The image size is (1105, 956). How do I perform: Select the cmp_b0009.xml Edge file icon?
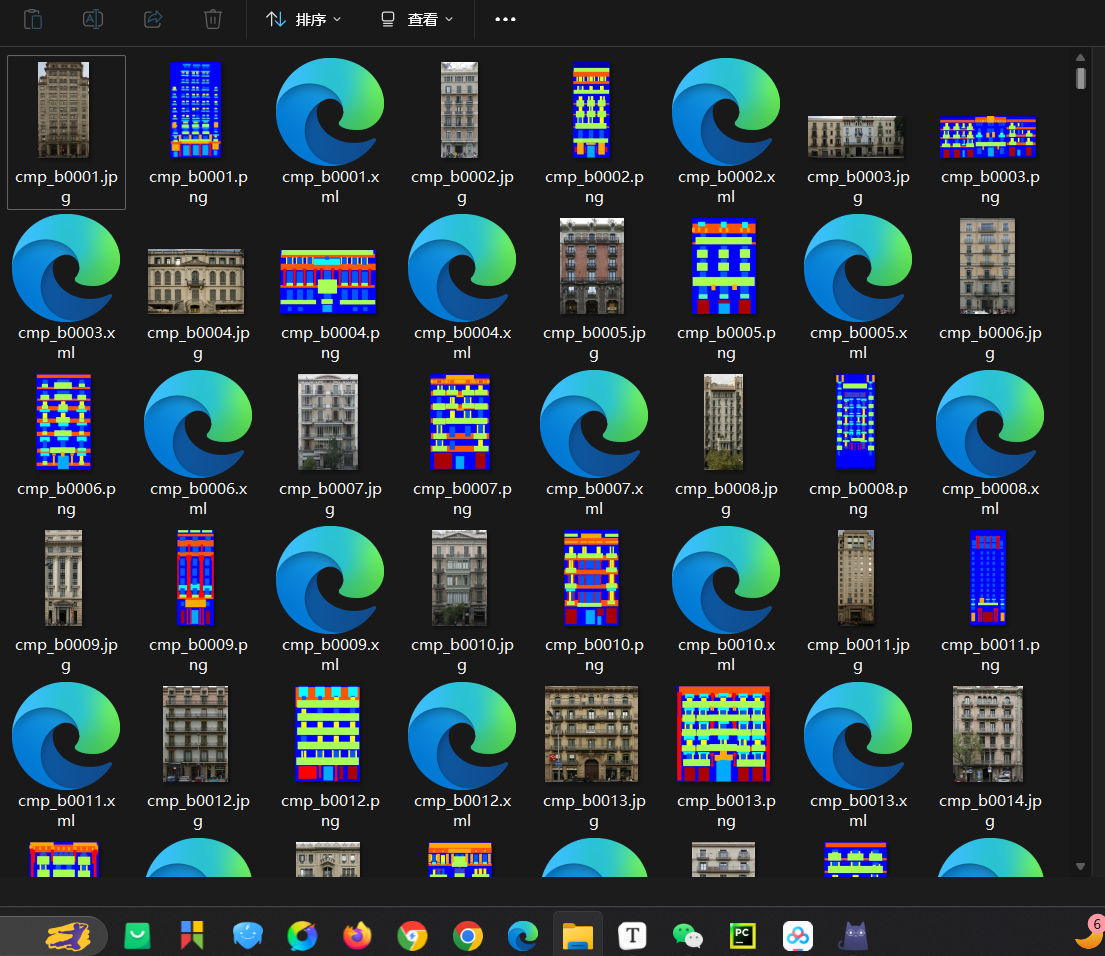click(x=330, y=580)
